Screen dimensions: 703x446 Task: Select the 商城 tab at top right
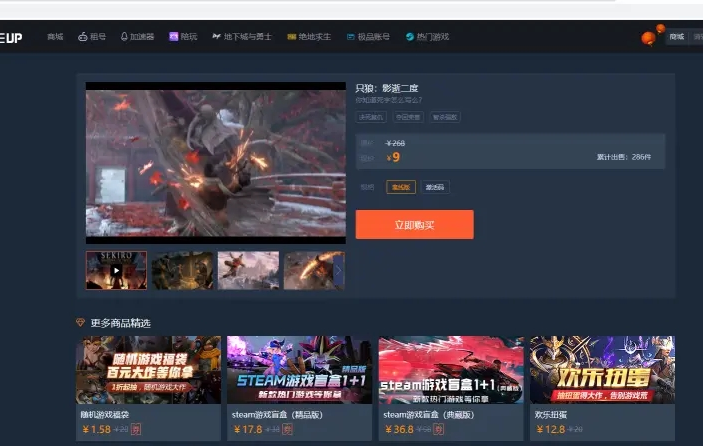pos(677,37)
